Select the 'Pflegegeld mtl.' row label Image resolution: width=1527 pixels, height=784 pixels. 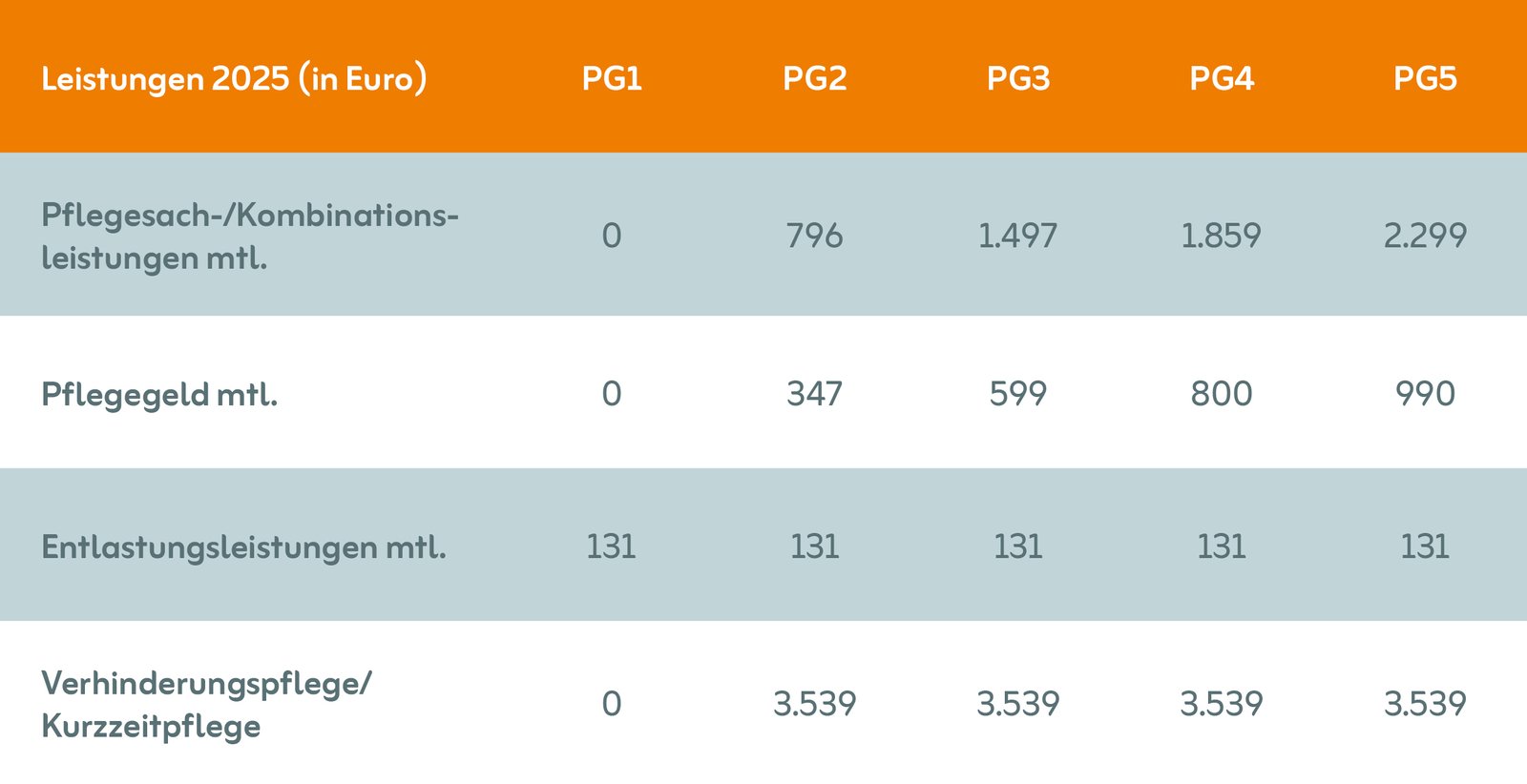[x=159, y=394]
